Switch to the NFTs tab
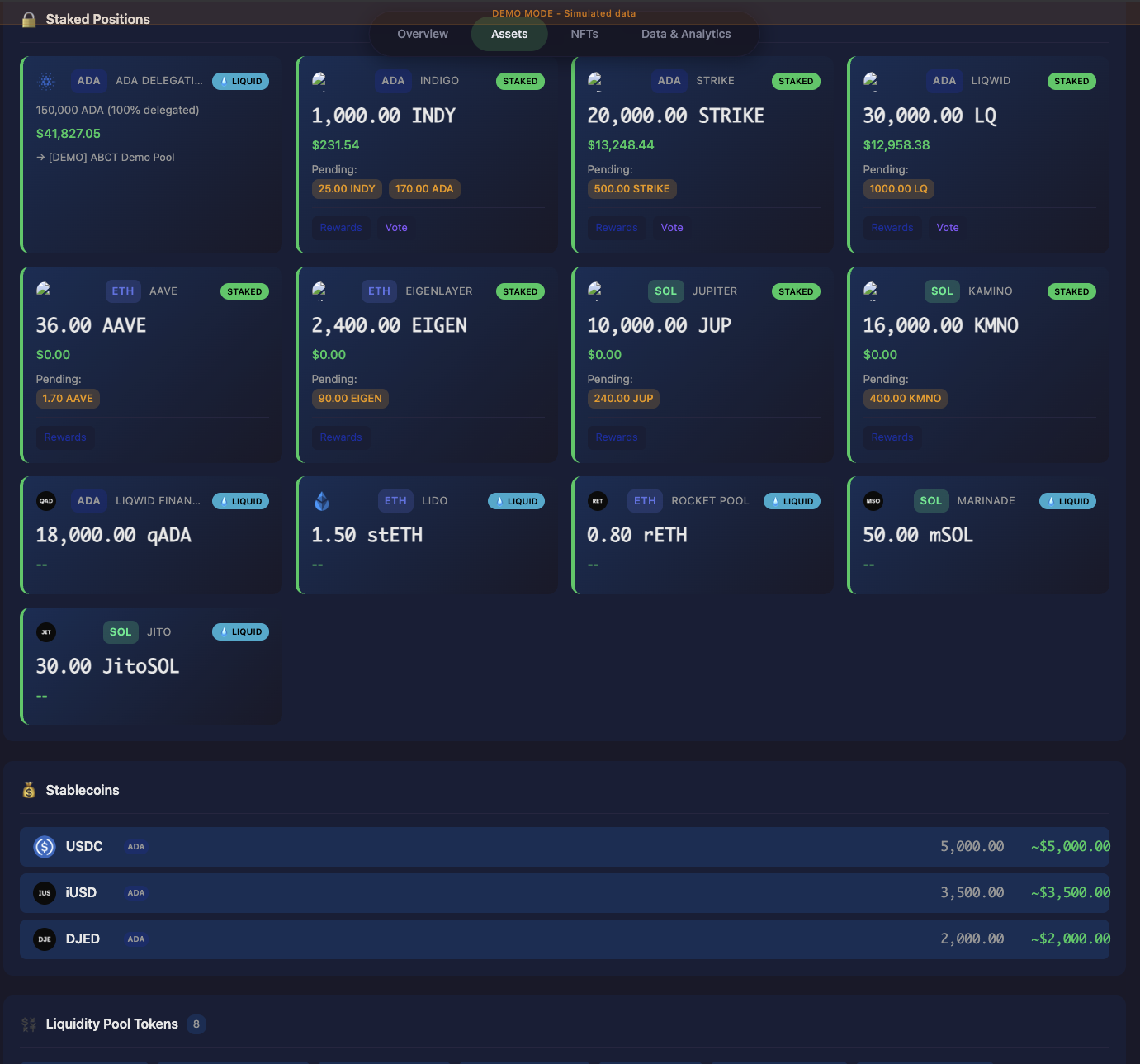The image size is (1140, 1064). click(x=584, y=34)
